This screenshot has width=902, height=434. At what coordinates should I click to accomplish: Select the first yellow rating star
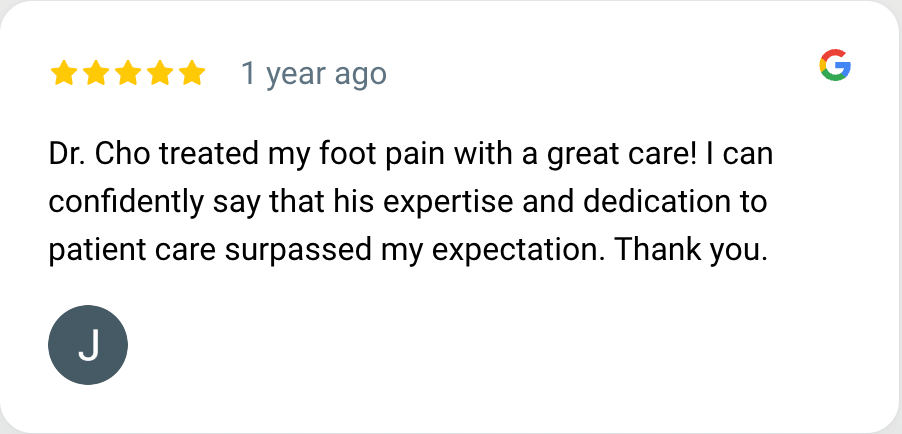[64, 73]
